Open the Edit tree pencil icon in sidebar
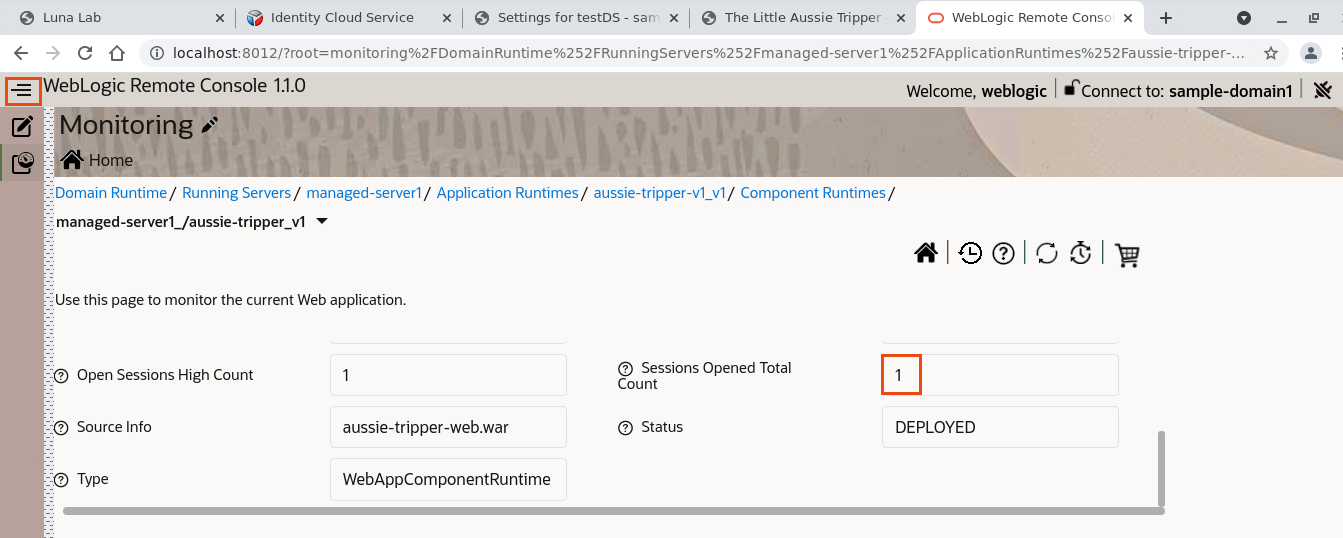 point(22,126)
